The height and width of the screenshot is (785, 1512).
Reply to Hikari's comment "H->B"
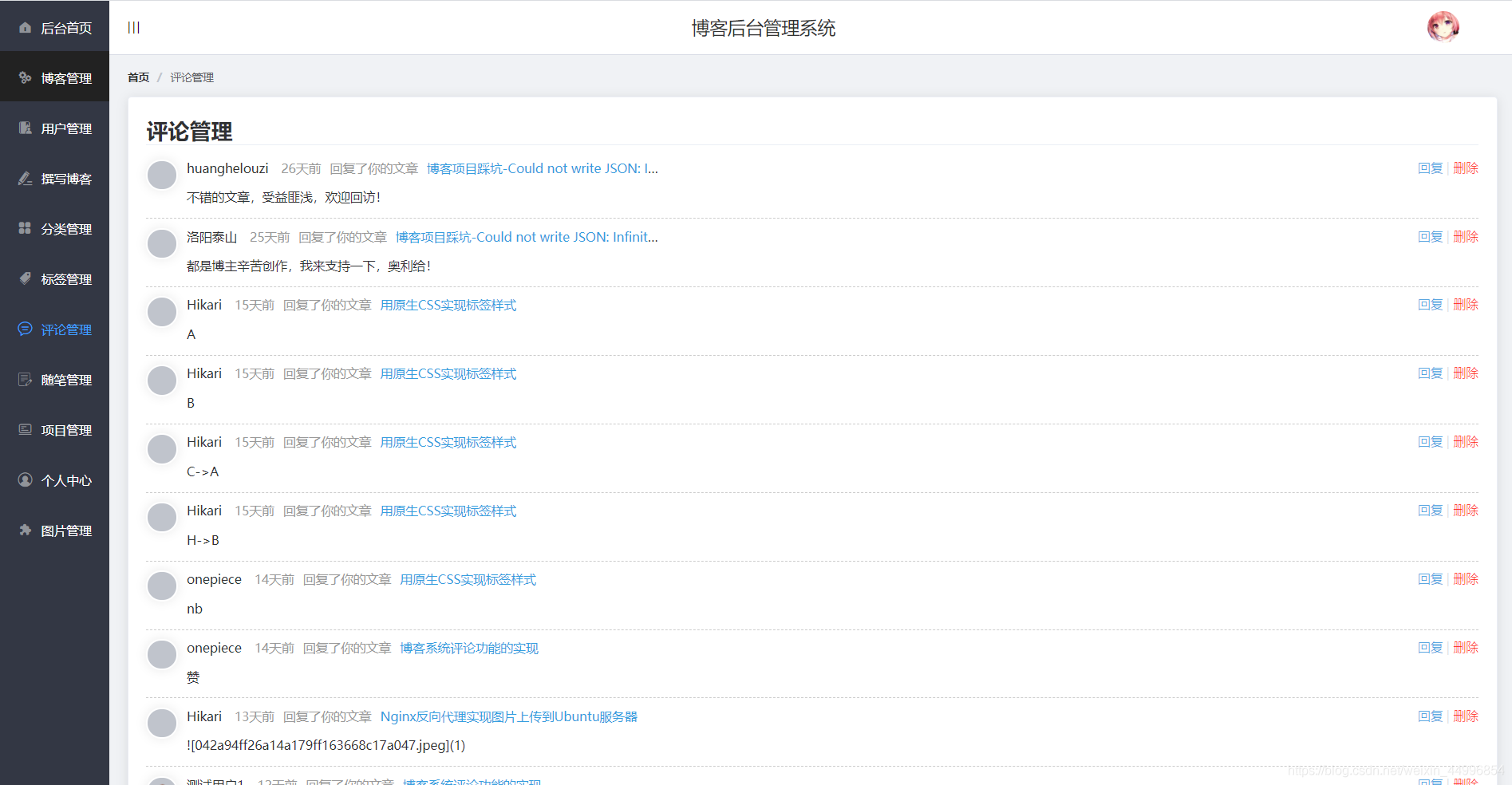click(1431, 511)
